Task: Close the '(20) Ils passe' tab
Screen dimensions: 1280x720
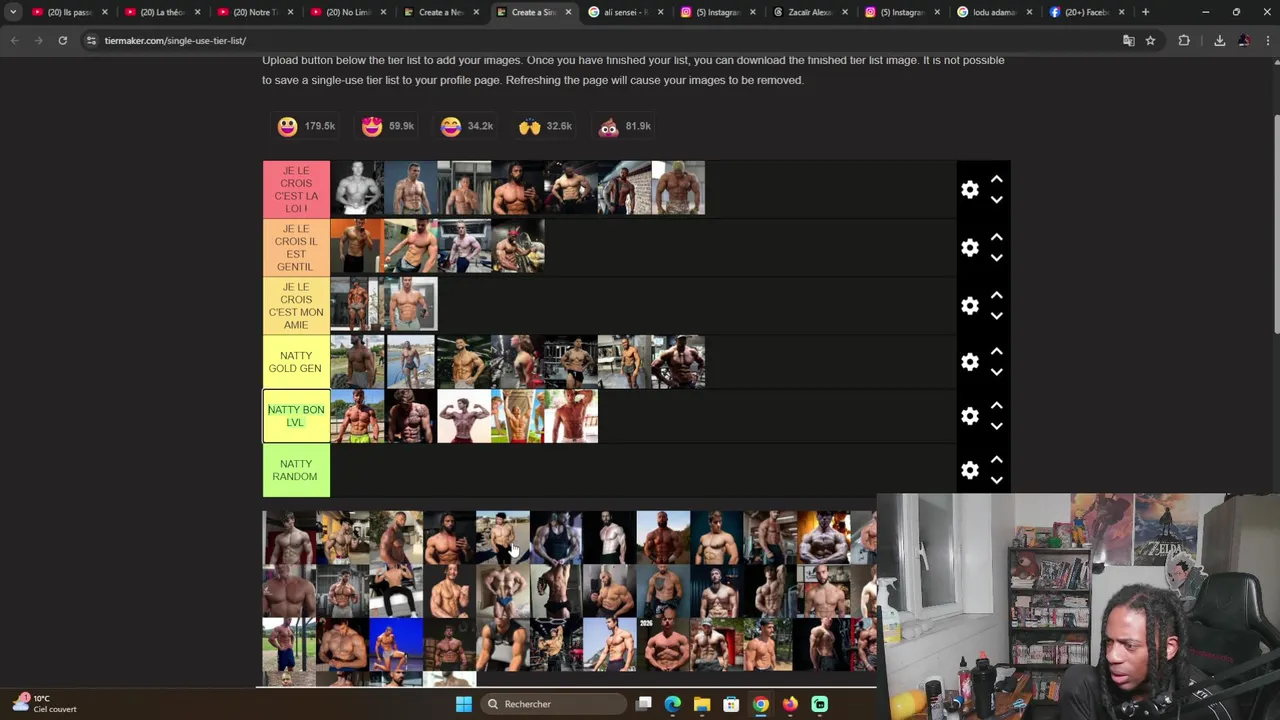Action: 104,12
